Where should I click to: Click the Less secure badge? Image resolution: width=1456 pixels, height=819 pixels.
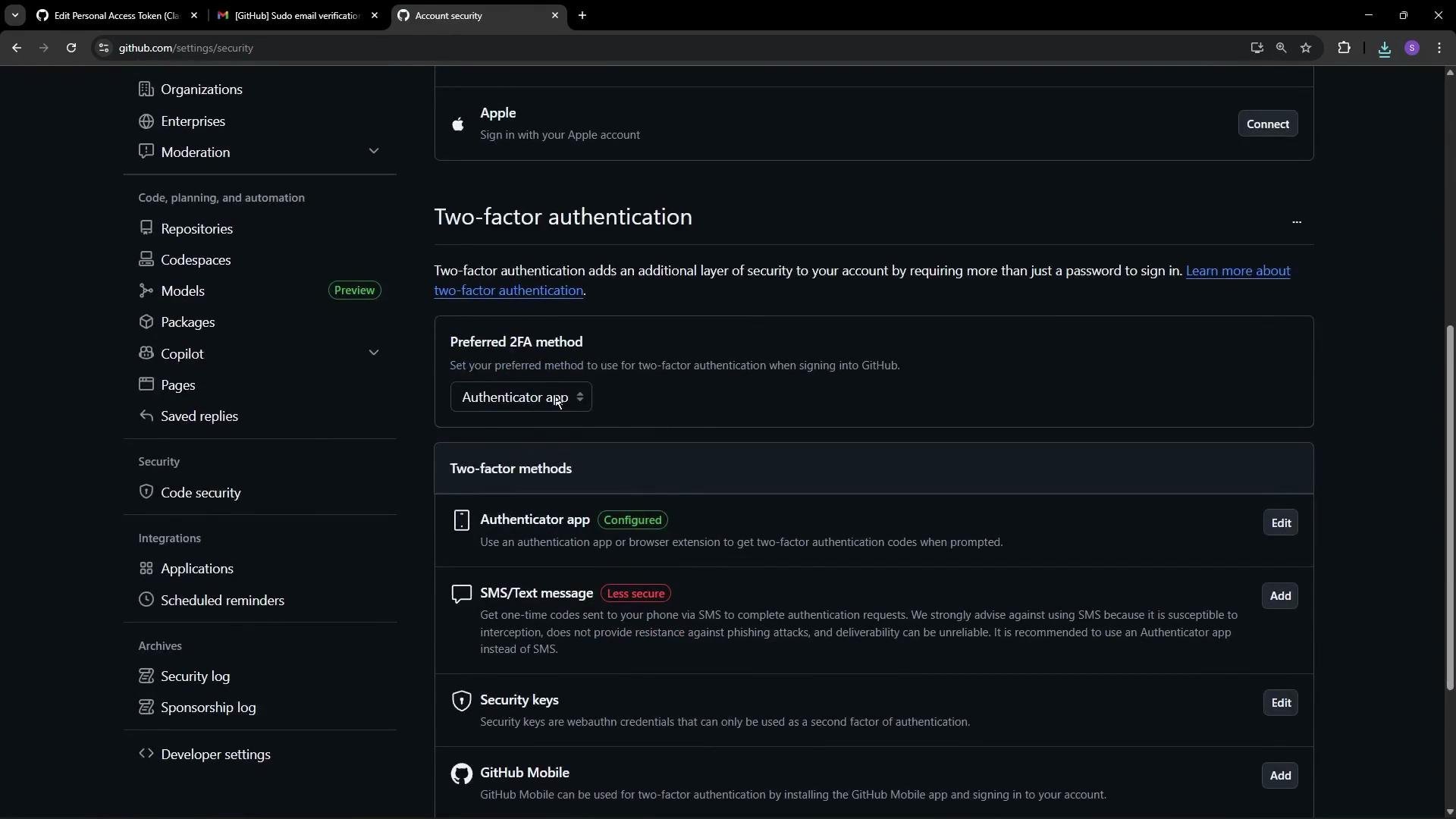[x=635, y=594]
